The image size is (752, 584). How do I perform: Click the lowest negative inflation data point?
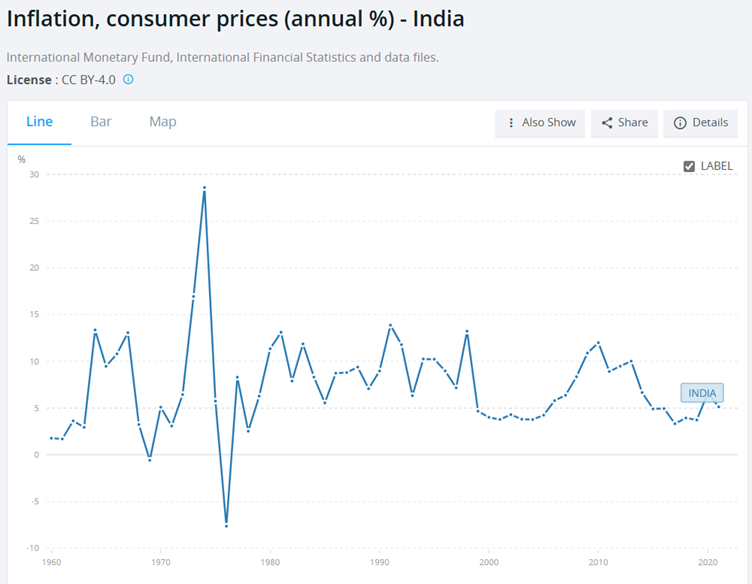(x=226, y=525)
